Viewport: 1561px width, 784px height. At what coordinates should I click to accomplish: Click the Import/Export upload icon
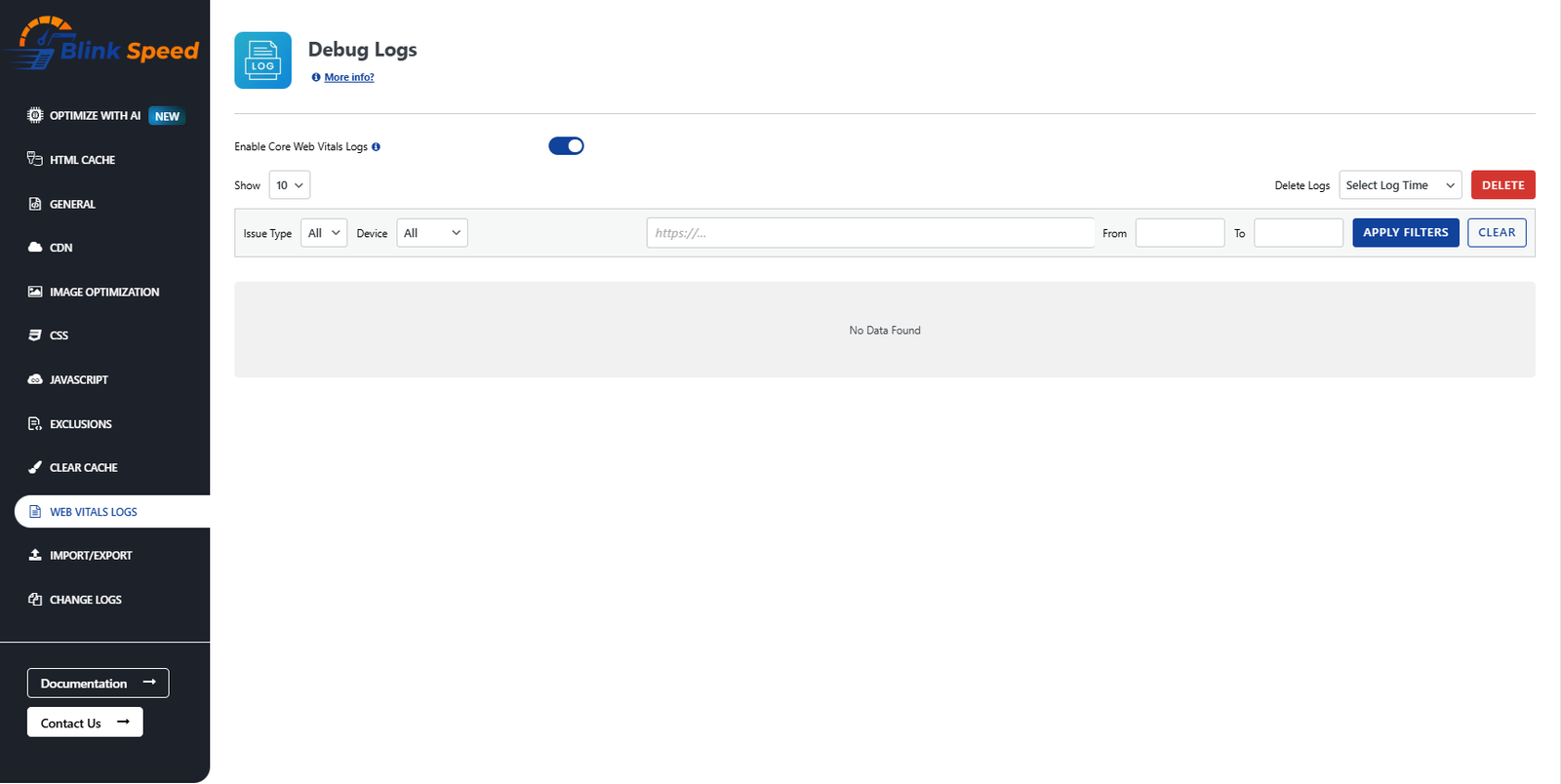tap(35, 555)
